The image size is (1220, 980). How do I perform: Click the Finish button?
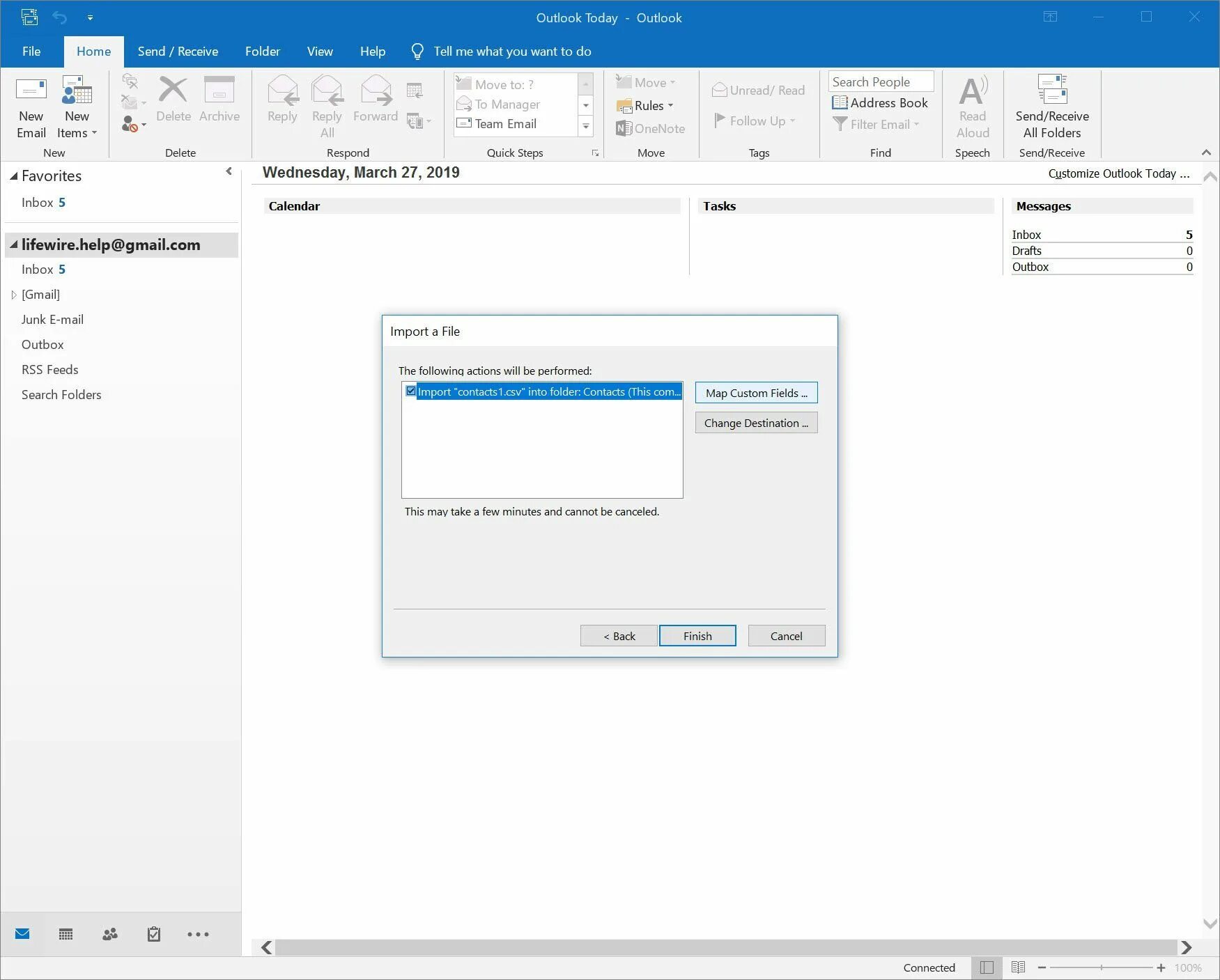[x=697, y=636]
